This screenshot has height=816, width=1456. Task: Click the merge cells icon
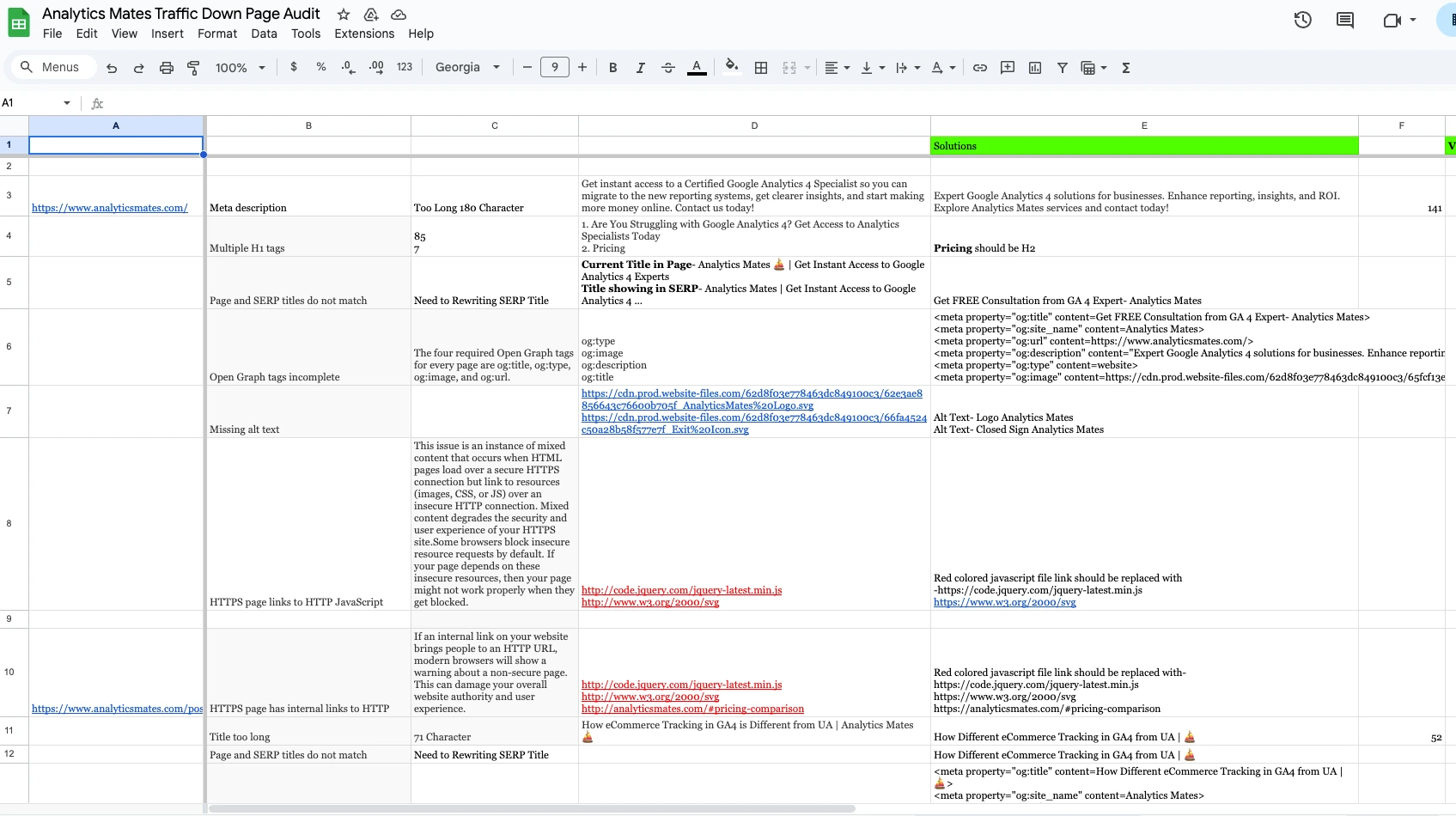[789, 68]
